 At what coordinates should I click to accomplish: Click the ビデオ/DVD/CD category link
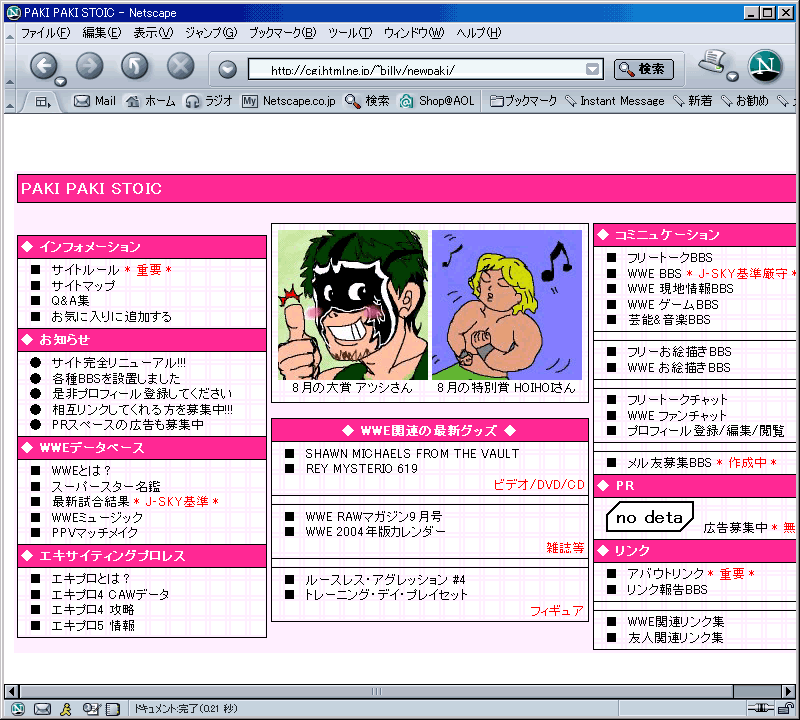click(539, 485)
